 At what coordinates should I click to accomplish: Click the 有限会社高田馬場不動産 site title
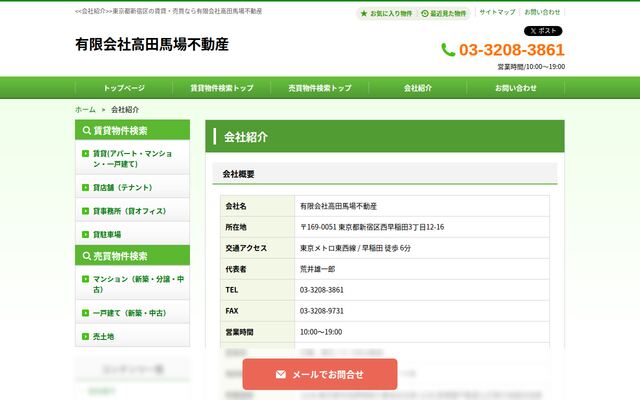152,44
